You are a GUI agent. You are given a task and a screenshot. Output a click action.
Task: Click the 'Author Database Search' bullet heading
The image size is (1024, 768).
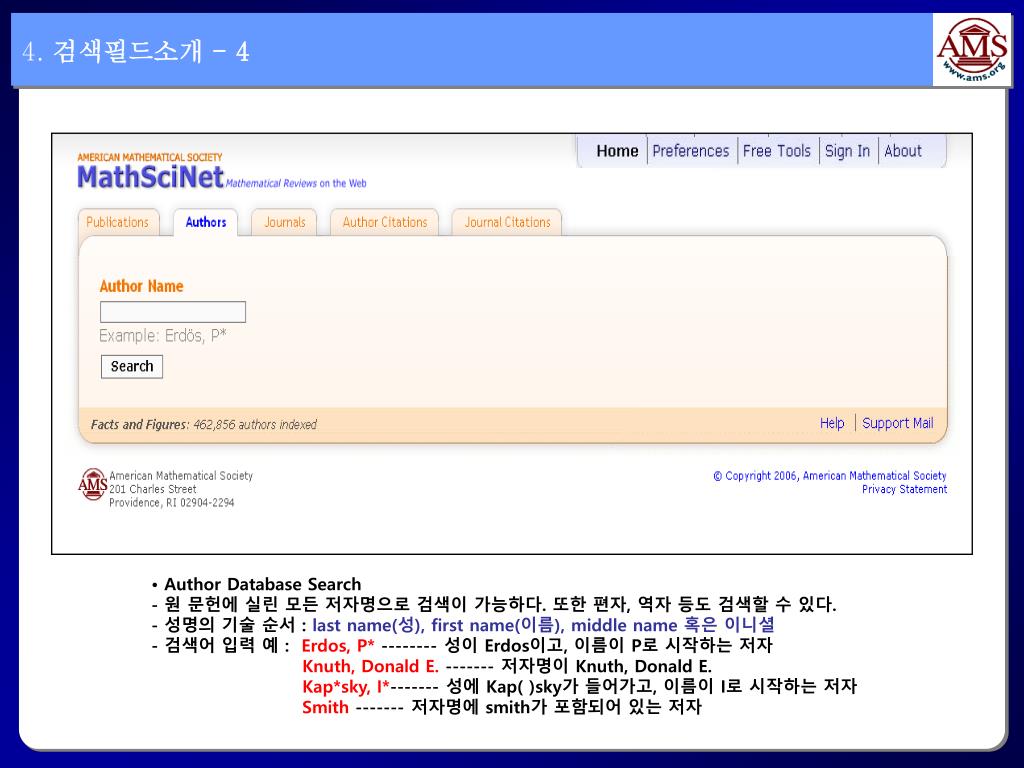pyautogui.click(x=263, y=584)
